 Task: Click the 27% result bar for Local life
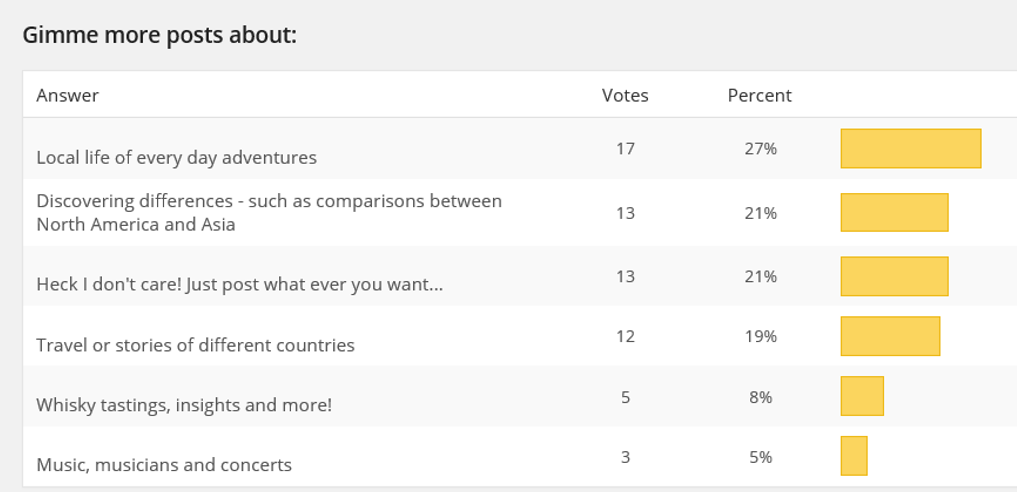tap(910, 149)
